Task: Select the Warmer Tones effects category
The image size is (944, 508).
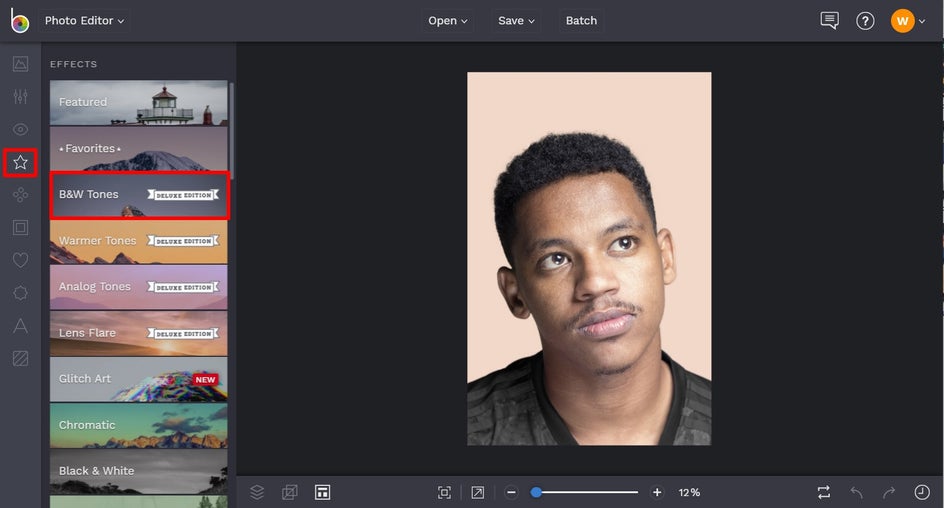Action: [138, 241]
